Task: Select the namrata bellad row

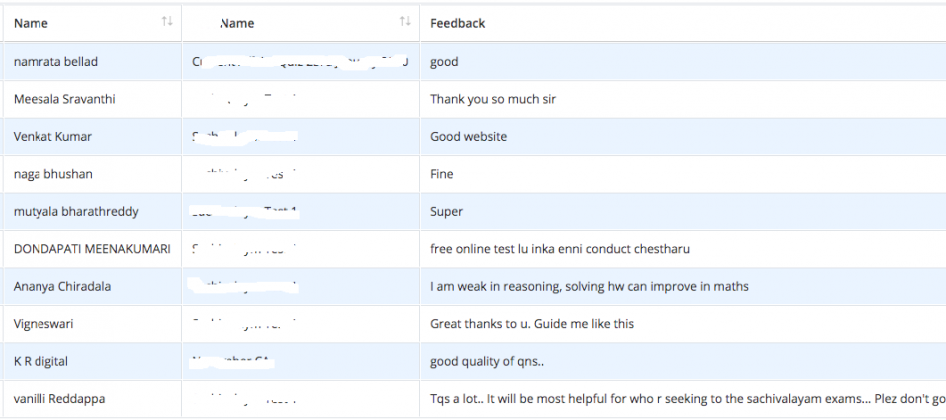Action: tap(473, 62)
